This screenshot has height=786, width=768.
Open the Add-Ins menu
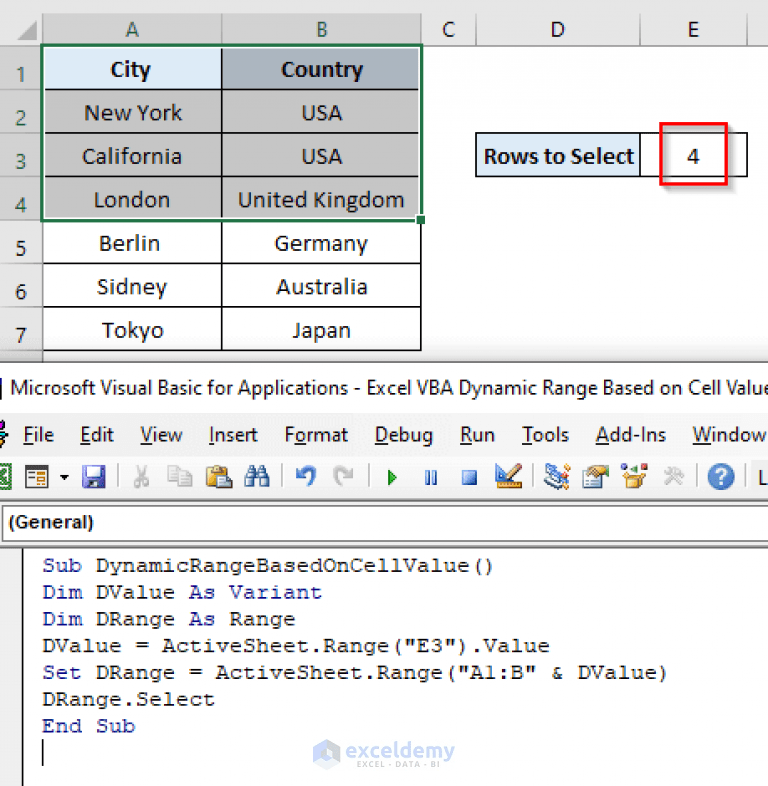pyautogui.click(x=631, y=435)
